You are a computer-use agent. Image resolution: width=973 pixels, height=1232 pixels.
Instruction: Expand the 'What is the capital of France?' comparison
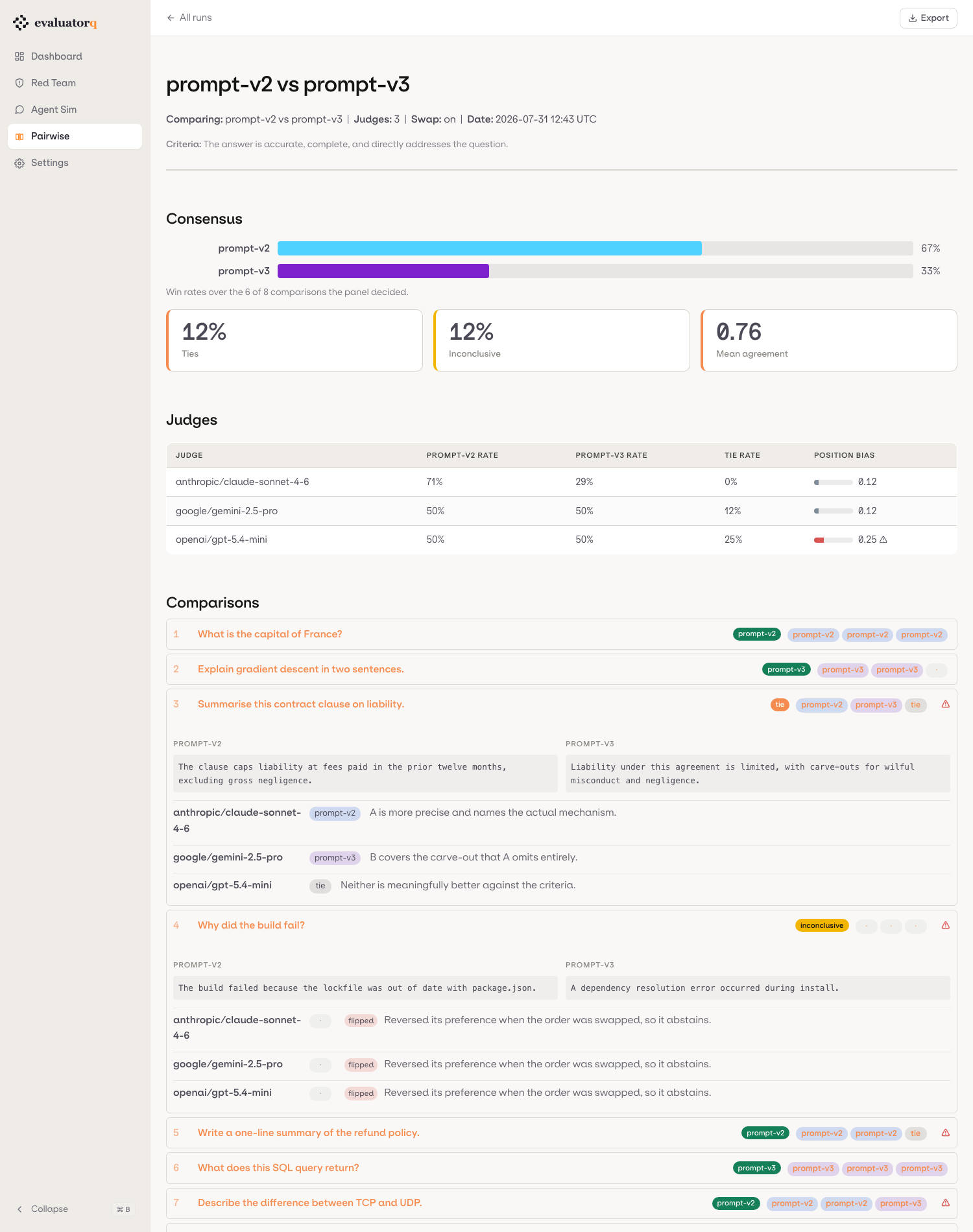(x=562, y=634)
